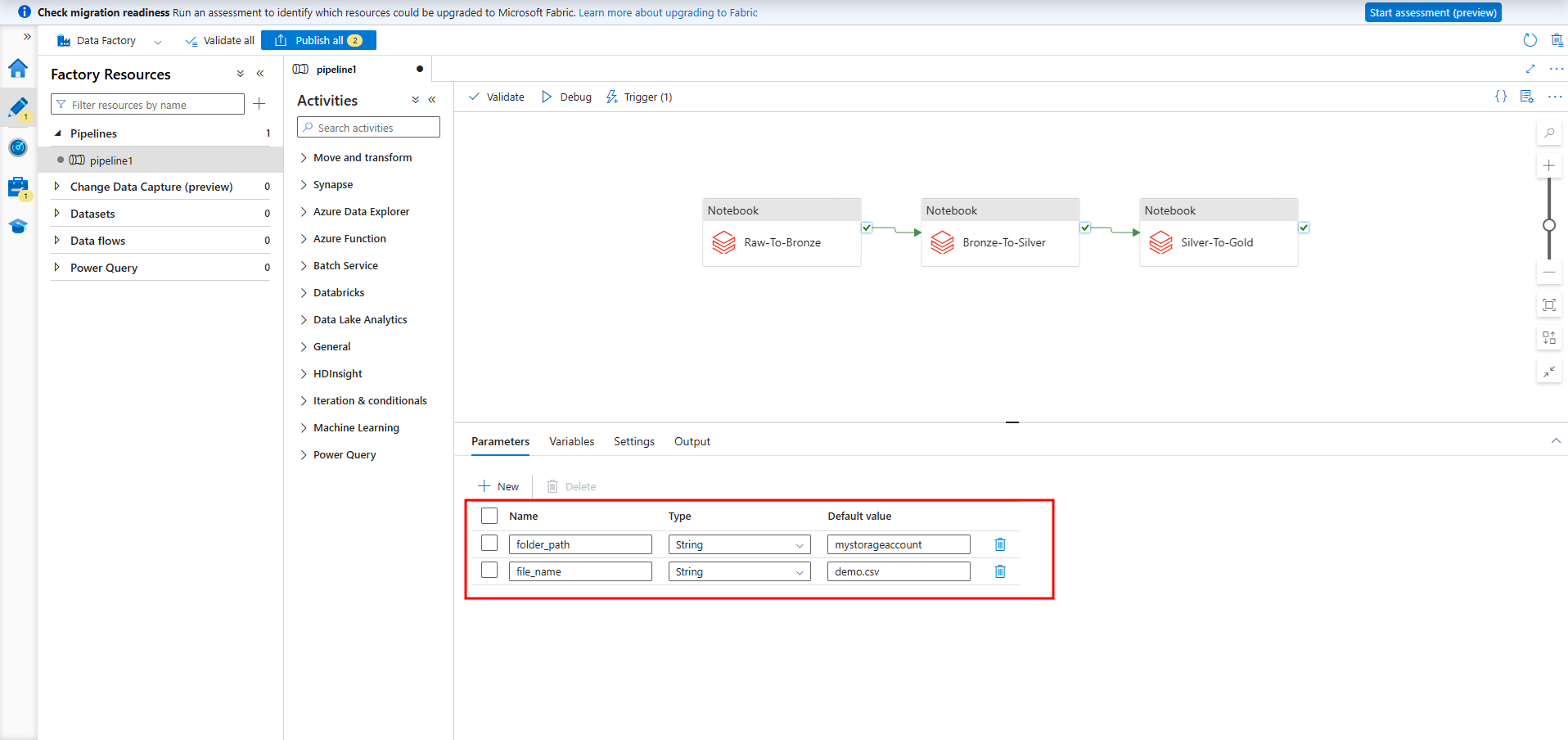Image resolution: width=1568 pixels, height=740 pixels.
Task: Open Type dropdown for folder_path parameter
Action: pos(739,545)
